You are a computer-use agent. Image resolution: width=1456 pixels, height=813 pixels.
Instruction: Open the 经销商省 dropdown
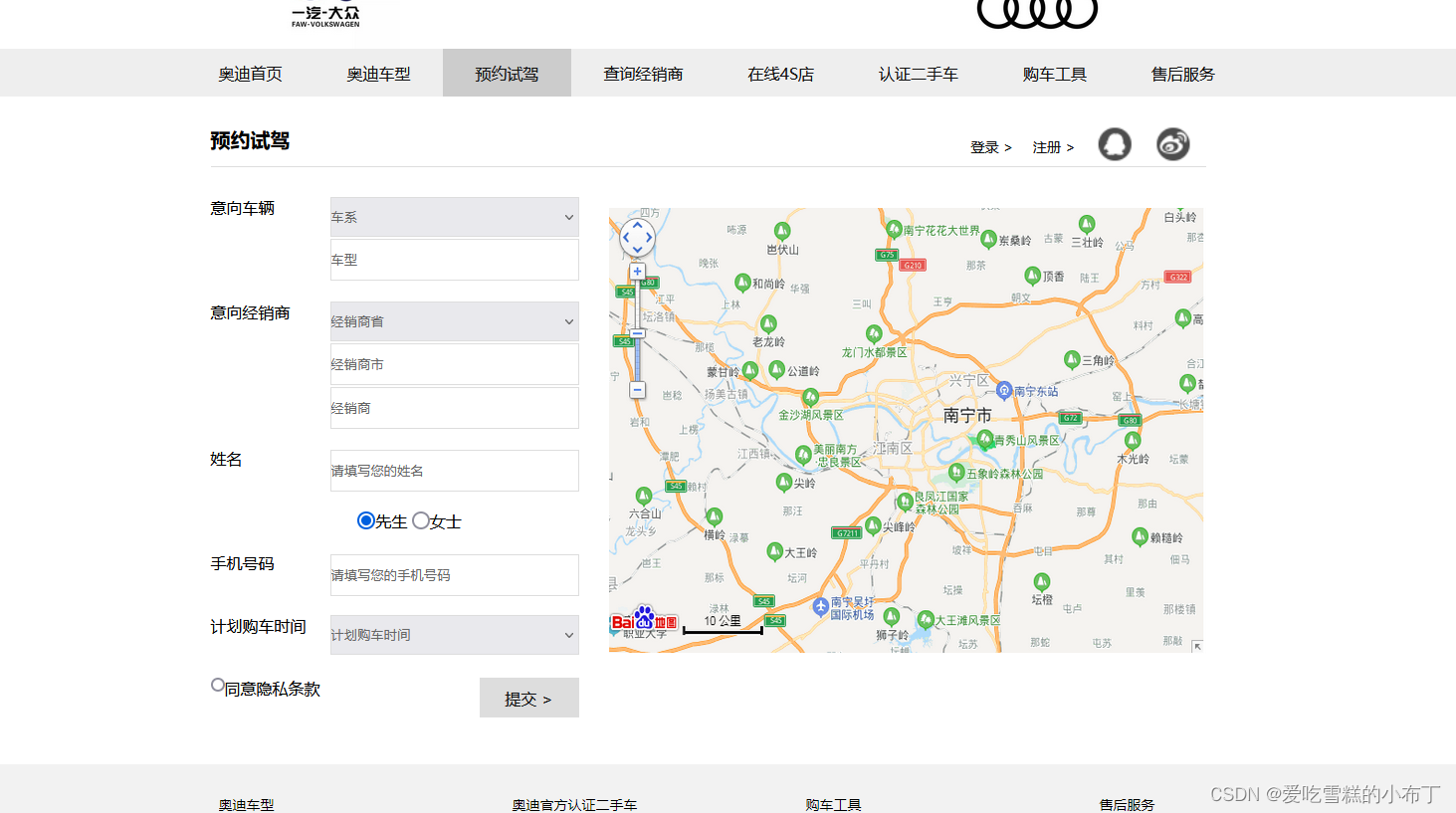455,321
